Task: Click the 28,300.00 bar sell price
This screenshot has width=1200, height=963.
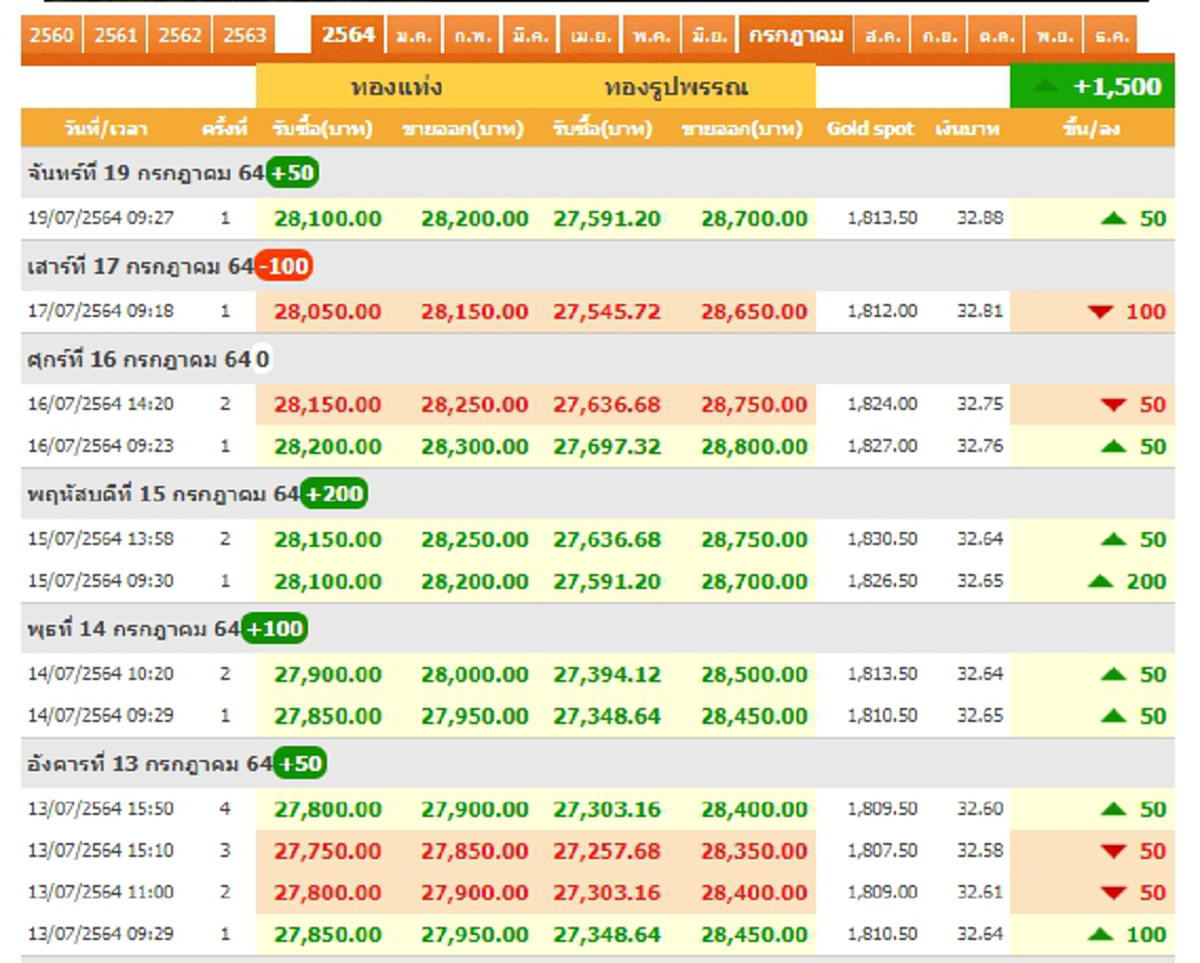Action: click(x=474, y=446)
